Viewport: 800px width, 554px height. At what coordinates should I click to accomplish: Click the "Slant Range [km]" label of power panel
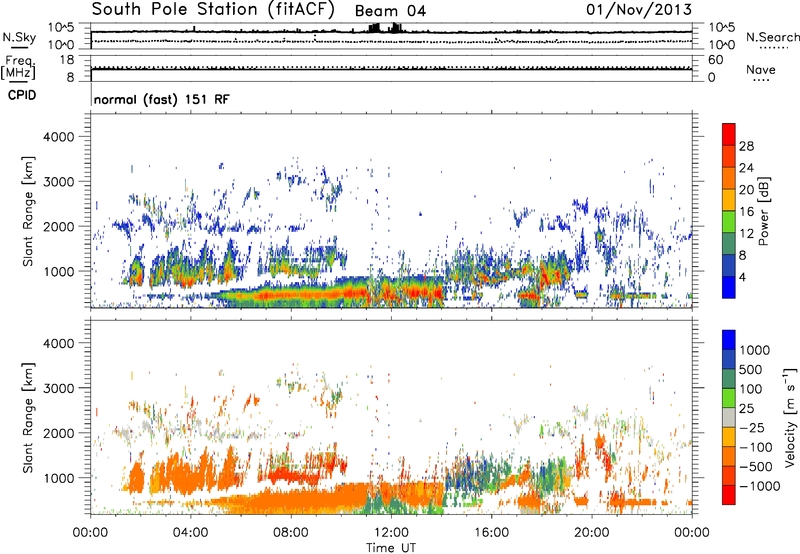coord(28,211)
